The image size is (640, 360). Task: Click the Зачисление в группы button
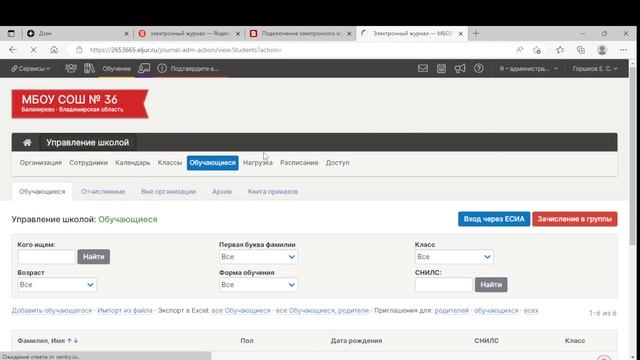pos(575,219)
